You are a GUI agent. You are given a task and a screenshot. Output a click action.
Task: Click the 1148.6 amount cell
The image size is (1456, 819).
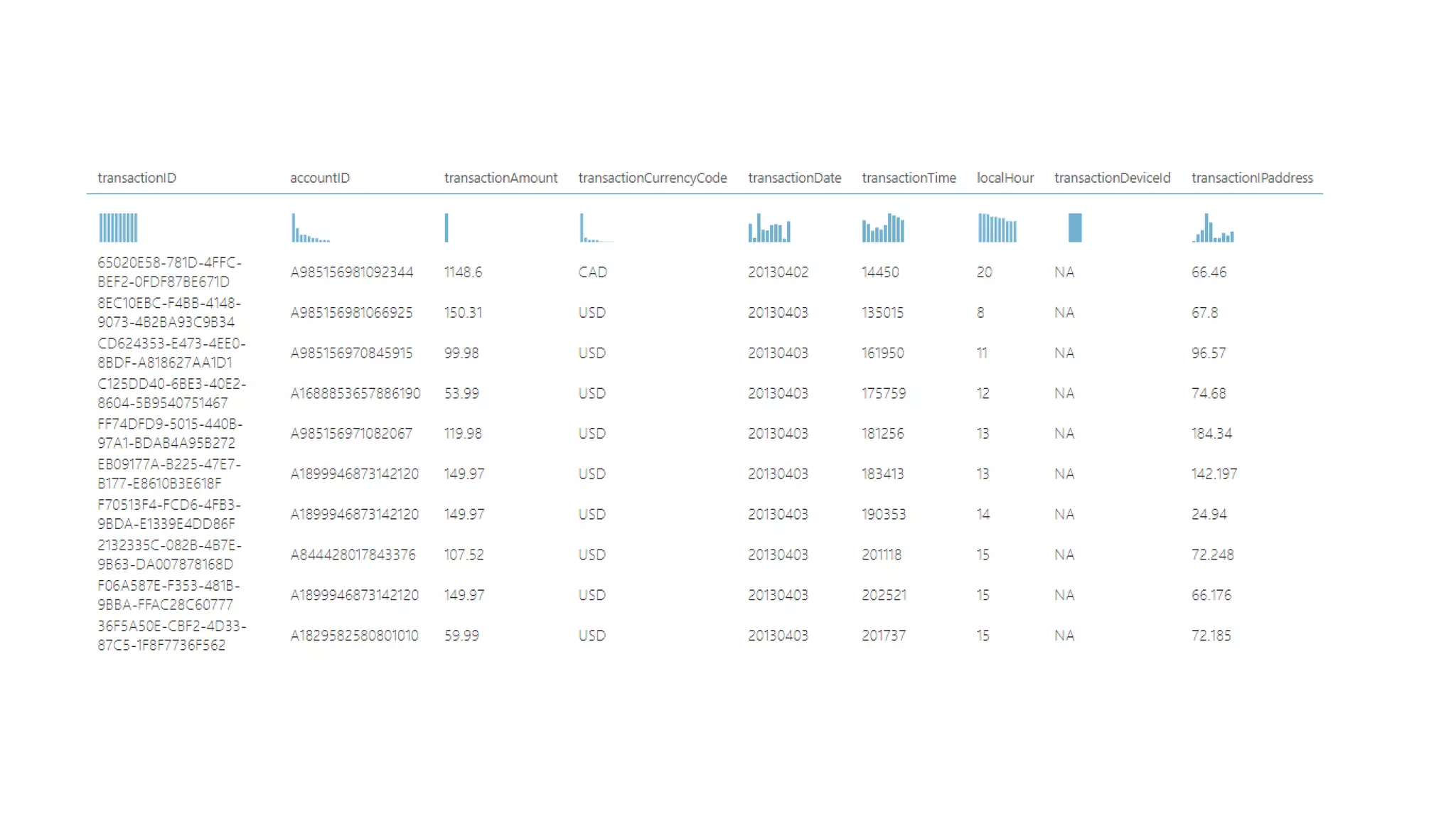pyautogui.click(x=463, y=272)
